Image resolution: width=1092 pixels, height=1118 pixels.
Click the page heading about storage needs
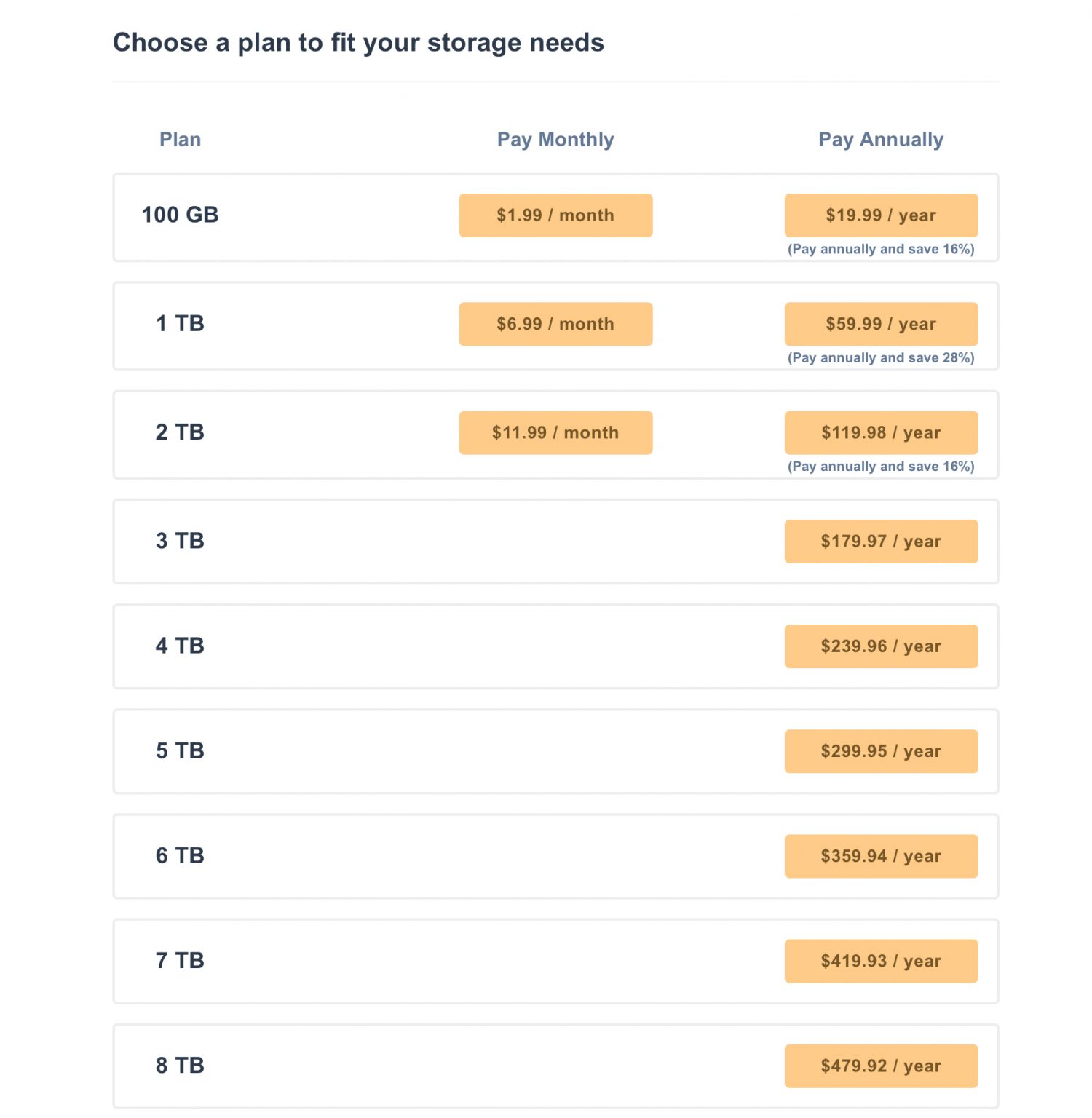358,43
